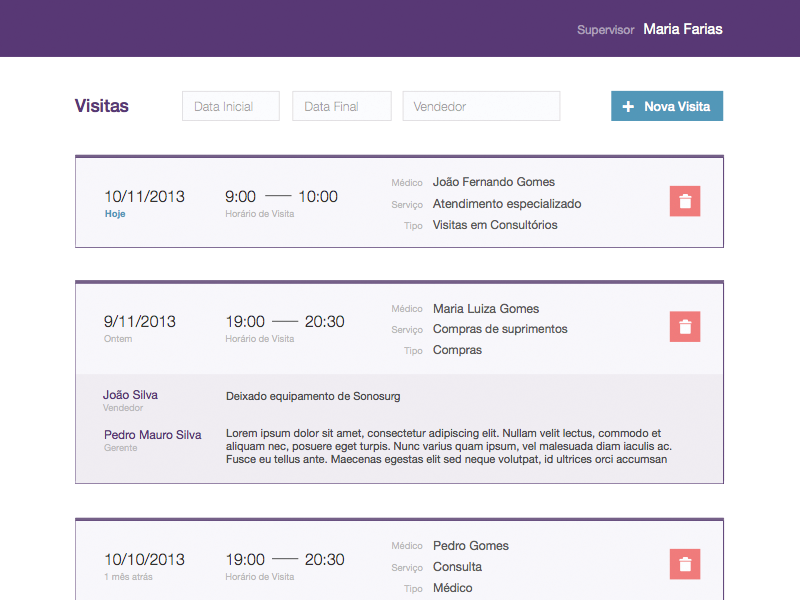Click the Data Final field
Image resolution: width=800 pixels, height=600 pixels.
coord(341,105)
